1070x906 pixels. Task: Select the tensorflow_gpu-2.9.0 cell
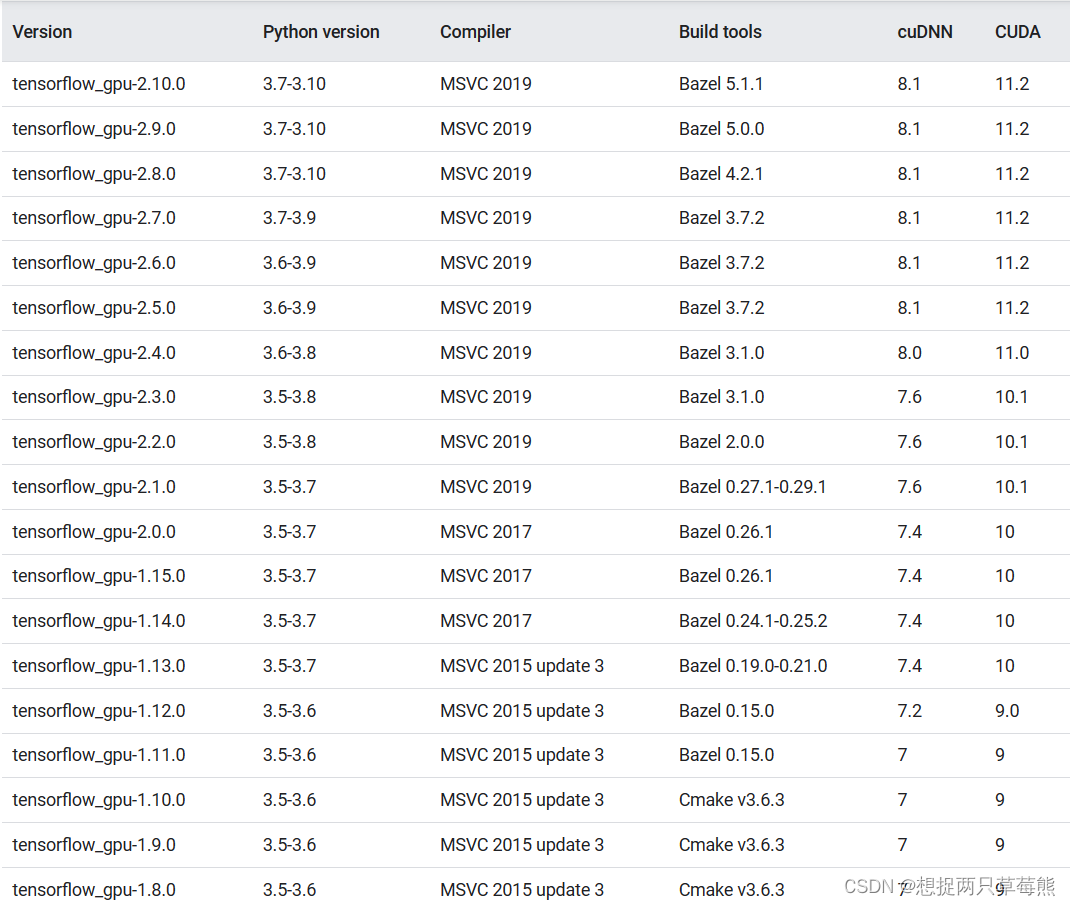(94, 129)
